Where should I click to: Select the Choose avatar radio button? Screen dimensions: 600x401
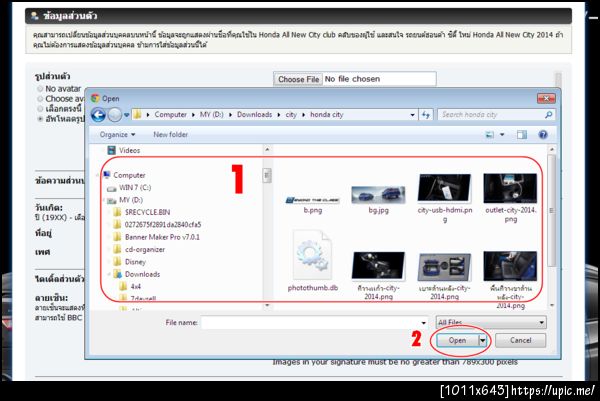[40, 99]
